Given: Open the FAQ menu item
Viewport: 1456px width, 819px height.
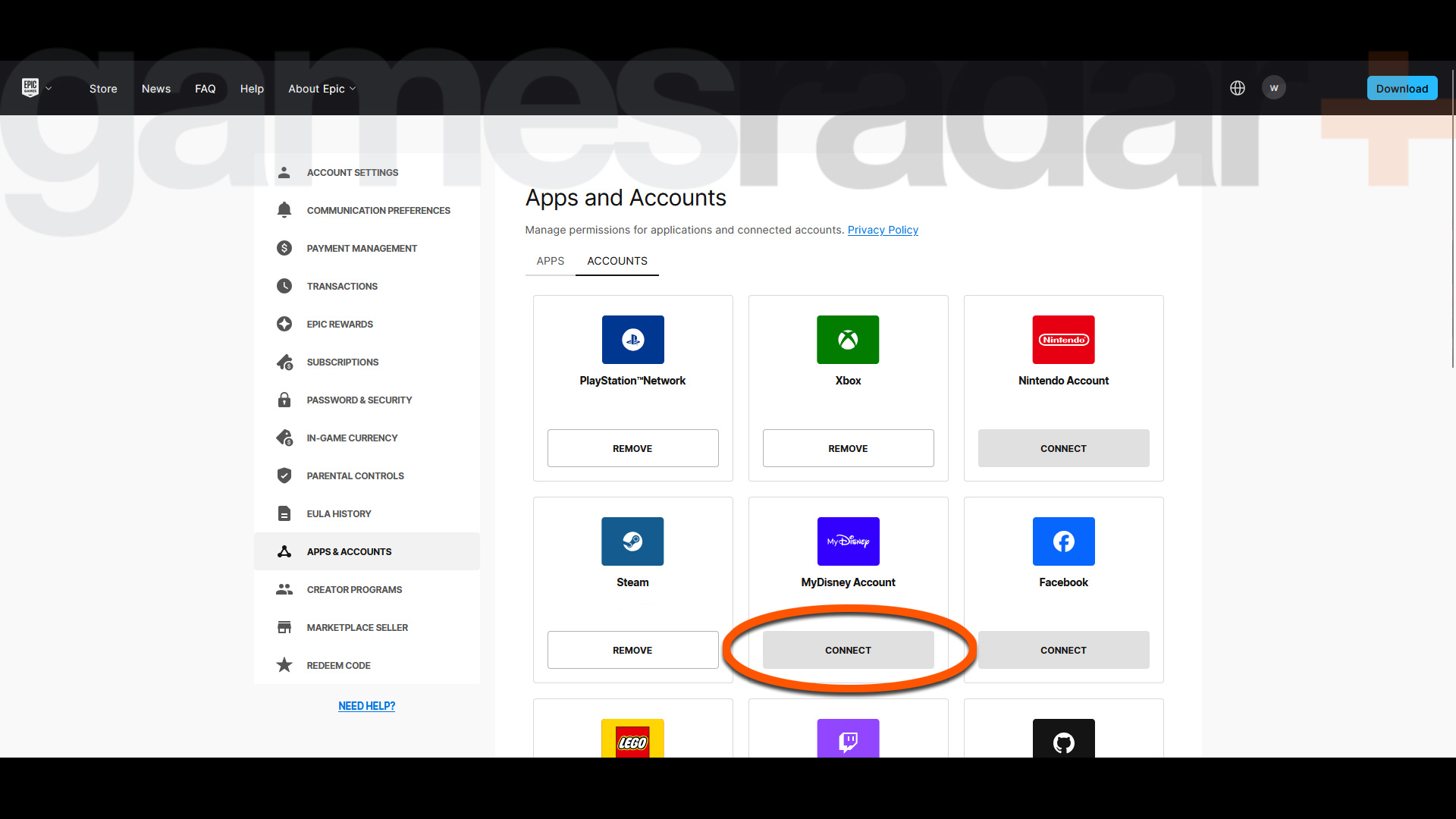Looking at the screenshot, I should pos(206,89).
